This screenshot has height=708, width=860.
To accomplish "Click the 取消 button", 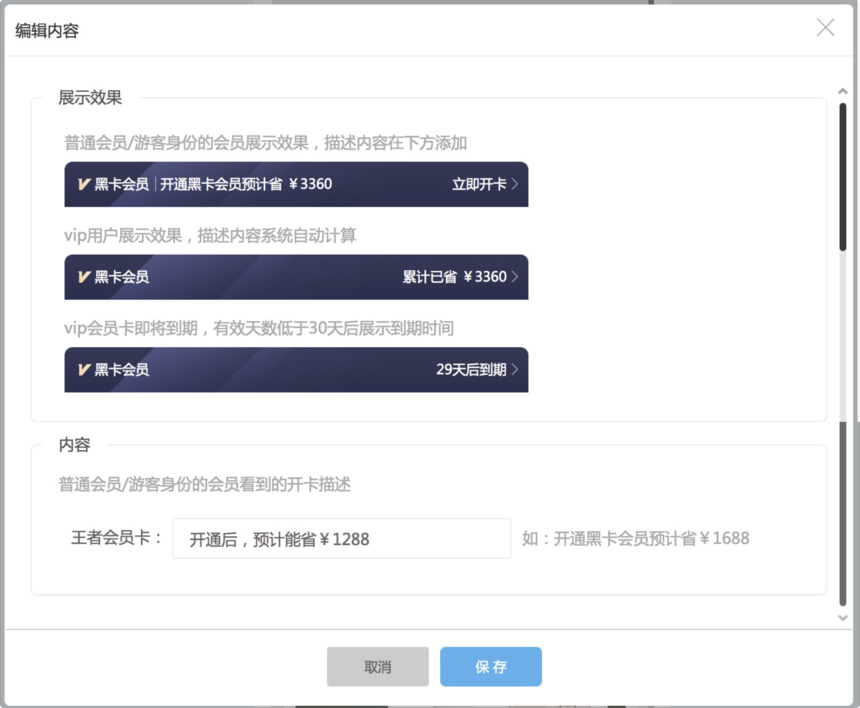I will pyautogui.click(x=378, y=667).
